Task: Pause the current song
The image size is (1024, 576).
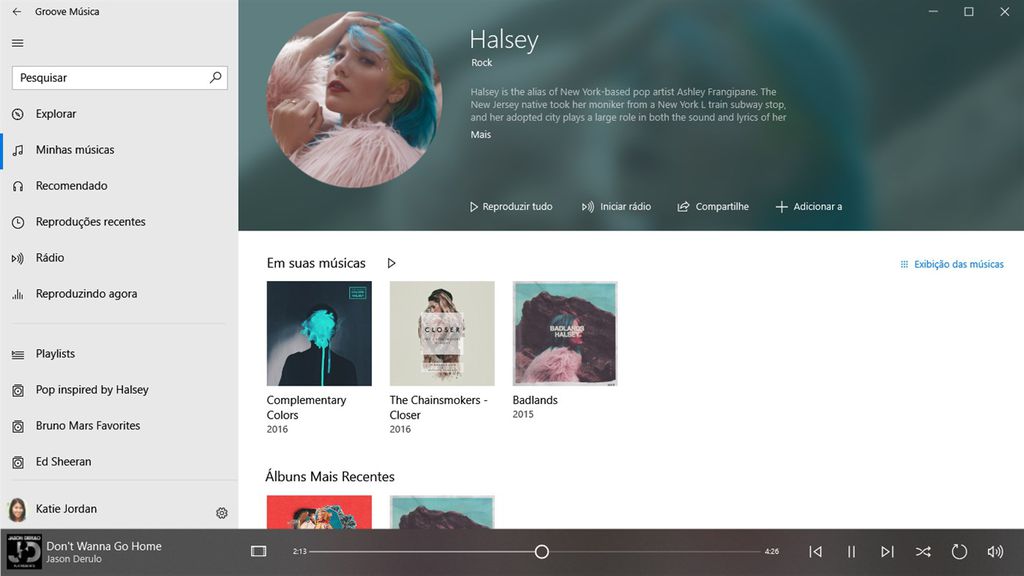Action: [x=852, y=552]
